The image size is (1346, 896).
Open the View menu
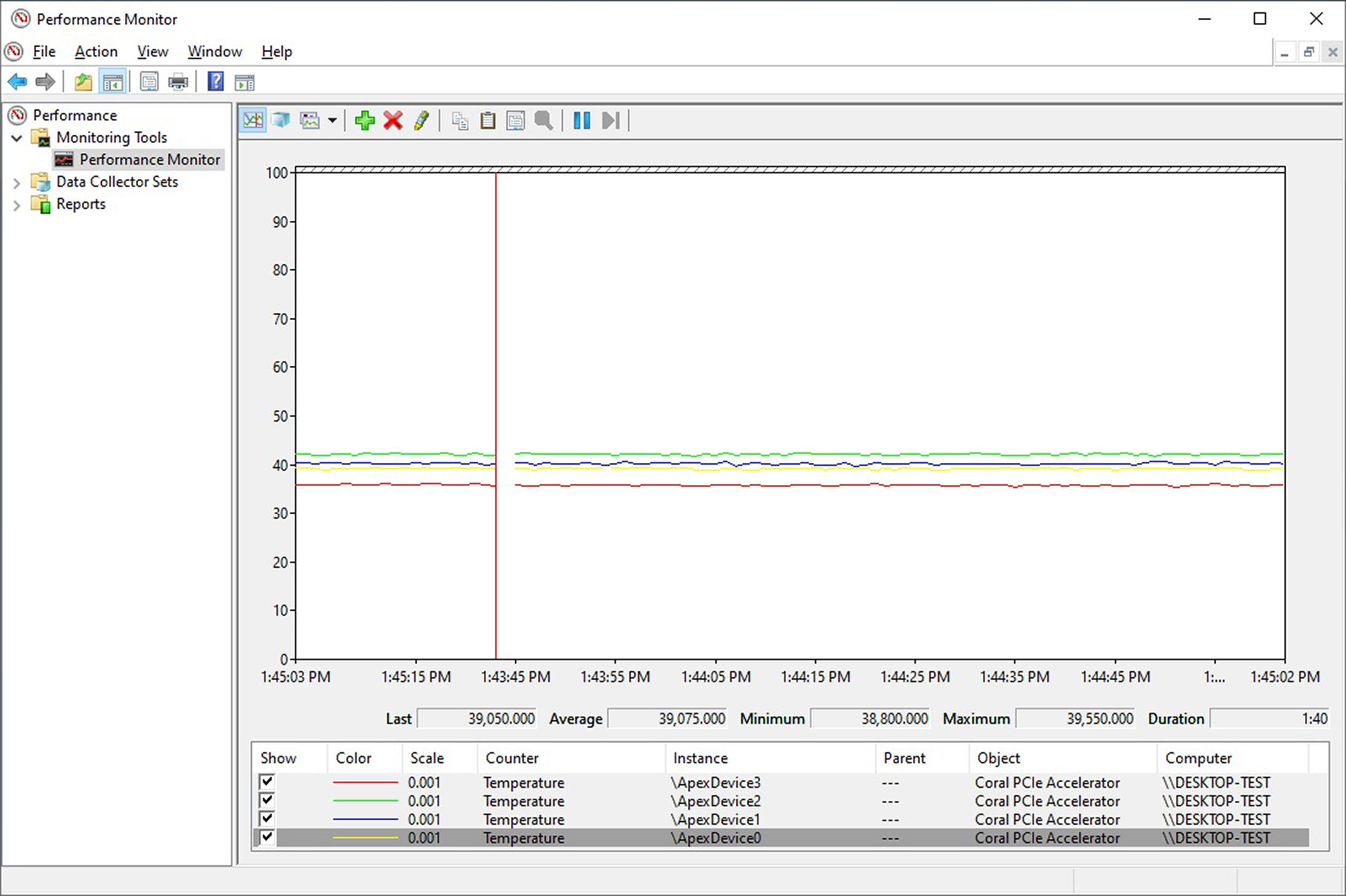point(152,52)
